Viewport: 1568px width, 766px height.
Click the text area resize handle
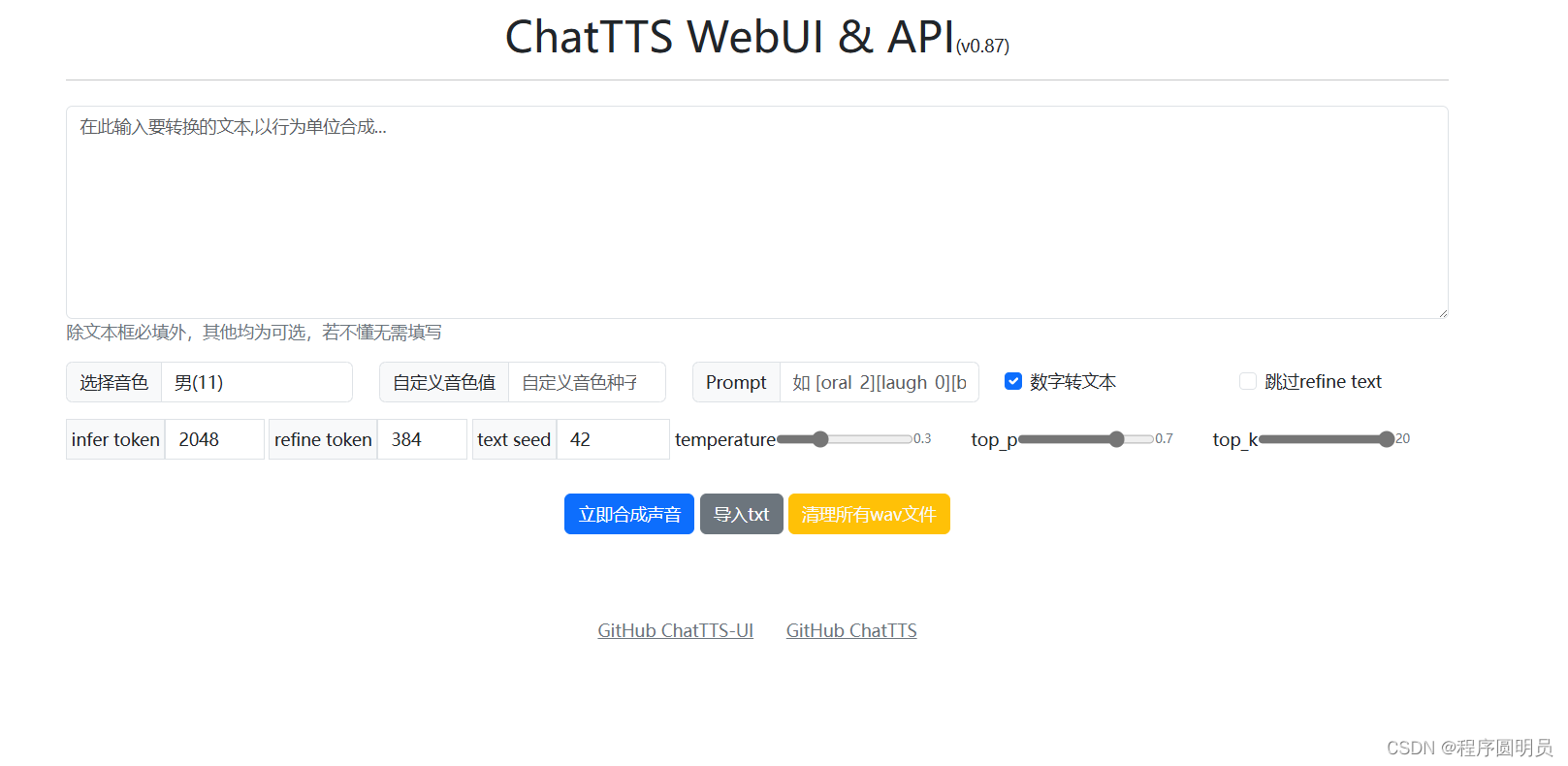pyautogui.click(x=1442, y=312)
